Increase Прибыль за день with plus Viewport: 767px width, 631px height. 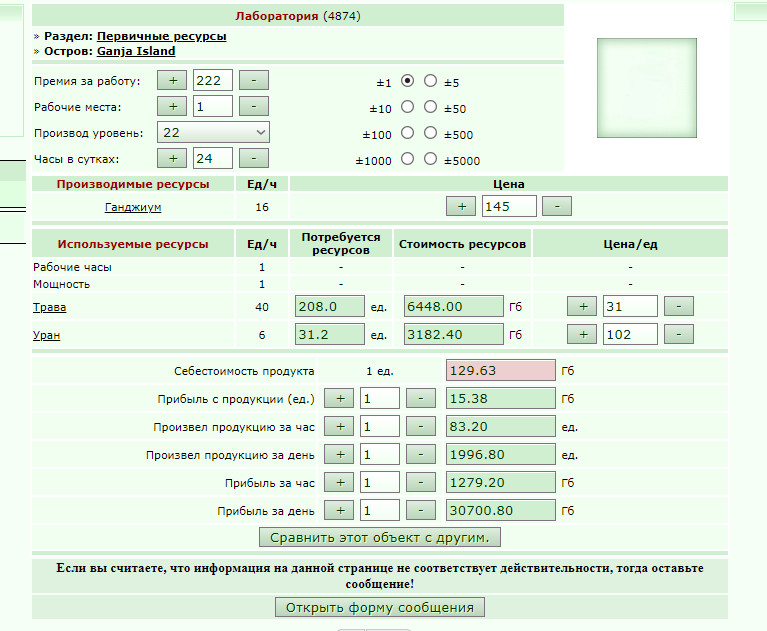pyautogui.click(x=339, y=510)
